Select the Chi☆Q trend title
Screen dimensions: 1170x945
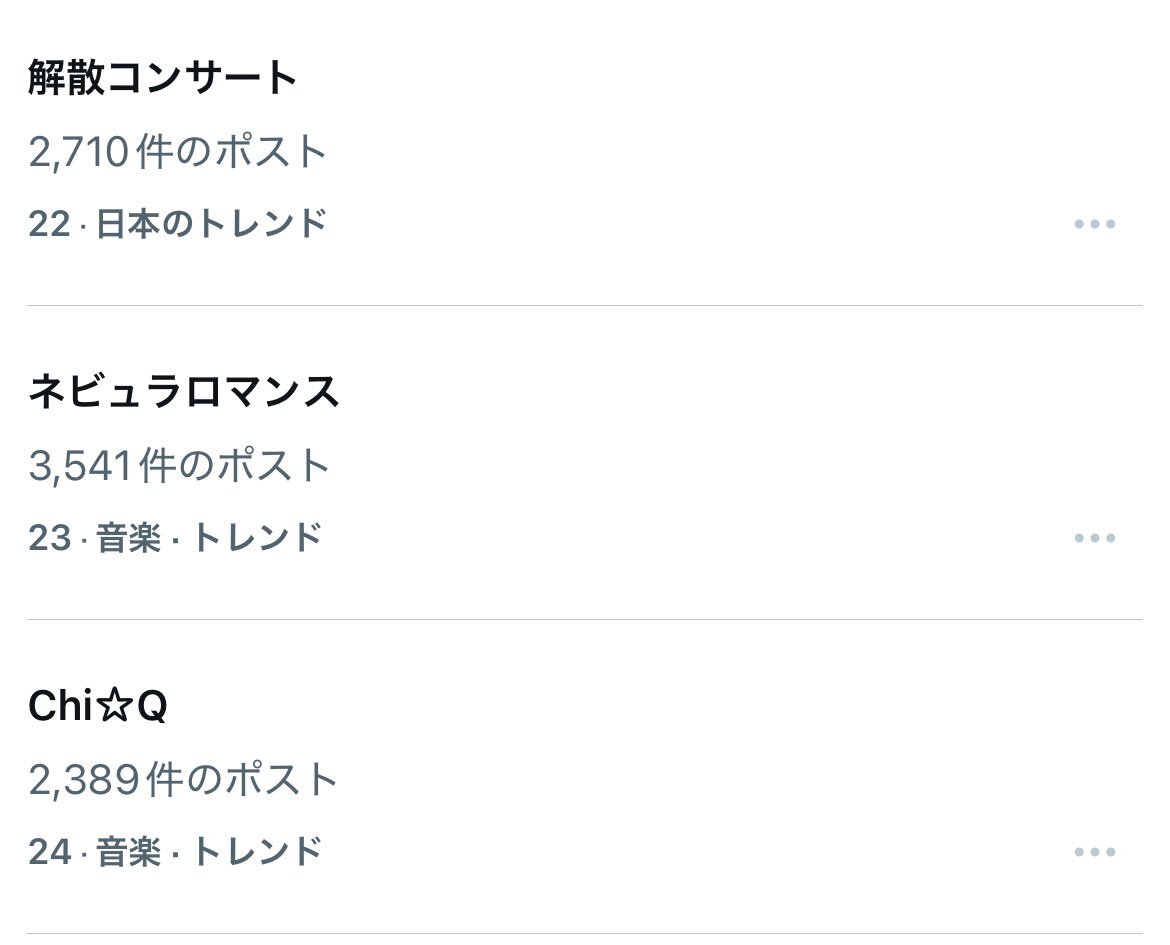pyautogui.click(x=97, y=707)
